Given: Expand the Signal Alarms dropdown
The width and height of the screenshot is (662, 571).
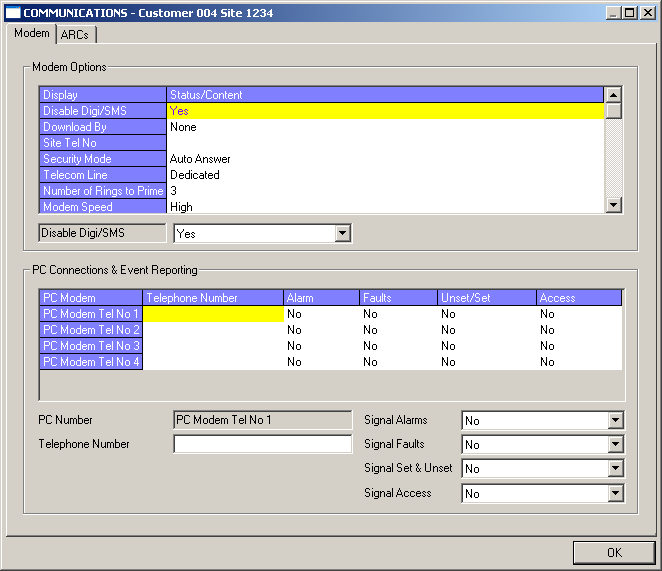Looking at the screenshot, I should tap(615, 421).
